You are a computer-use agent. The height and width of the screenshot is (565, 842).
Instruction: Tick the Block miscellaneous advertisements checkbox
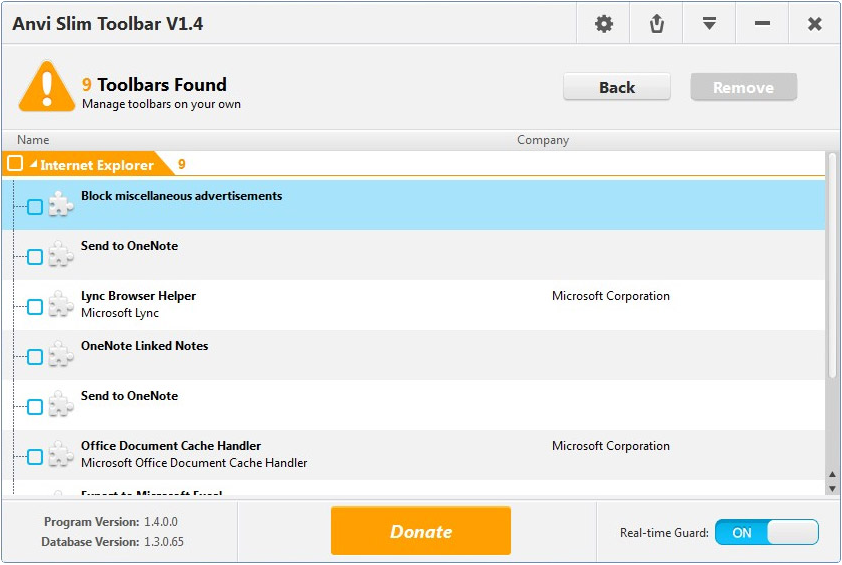[35, 207]
